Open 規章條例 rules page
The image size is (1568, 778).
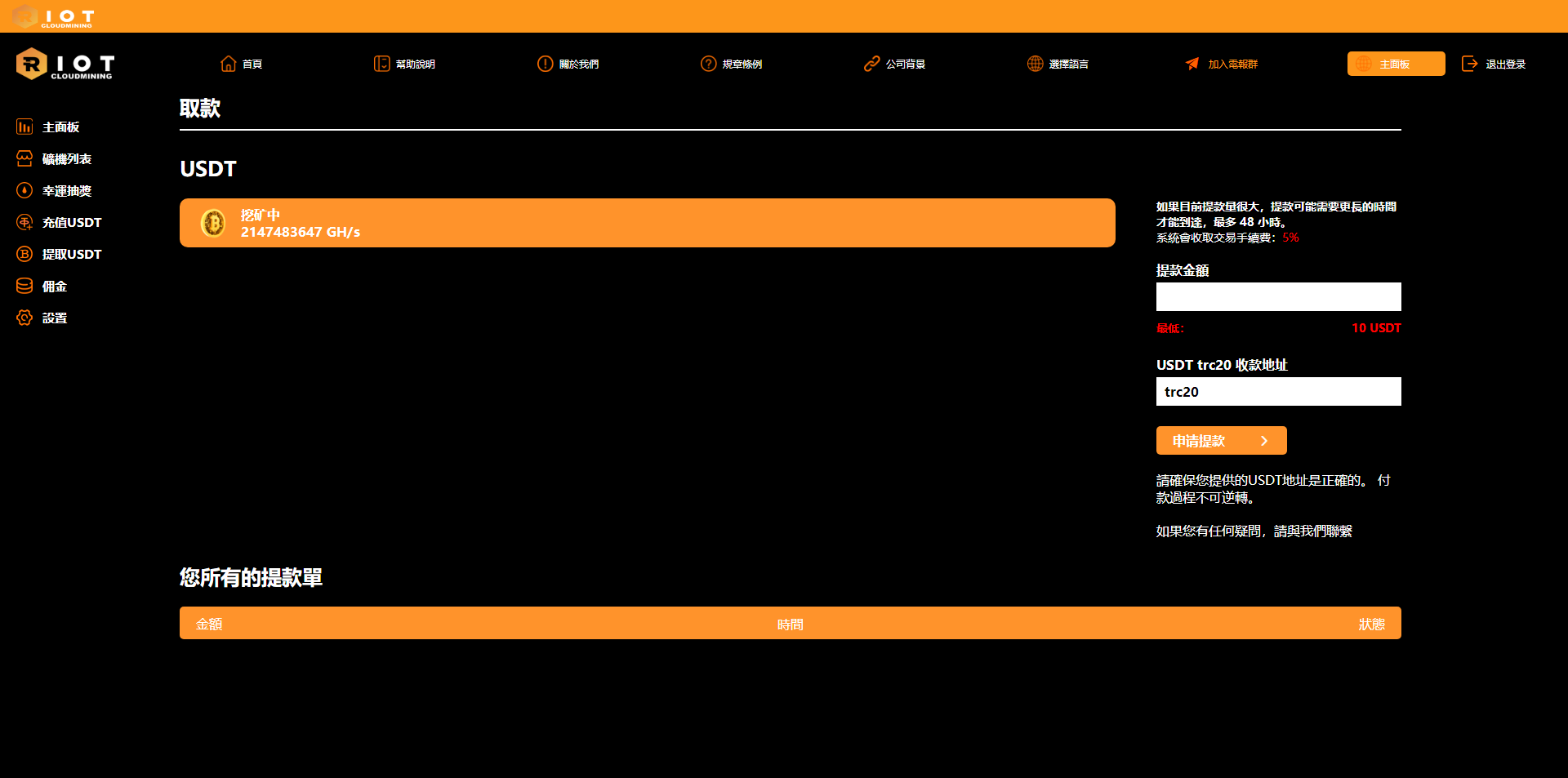pyautogui.click(x=742, y=64)
